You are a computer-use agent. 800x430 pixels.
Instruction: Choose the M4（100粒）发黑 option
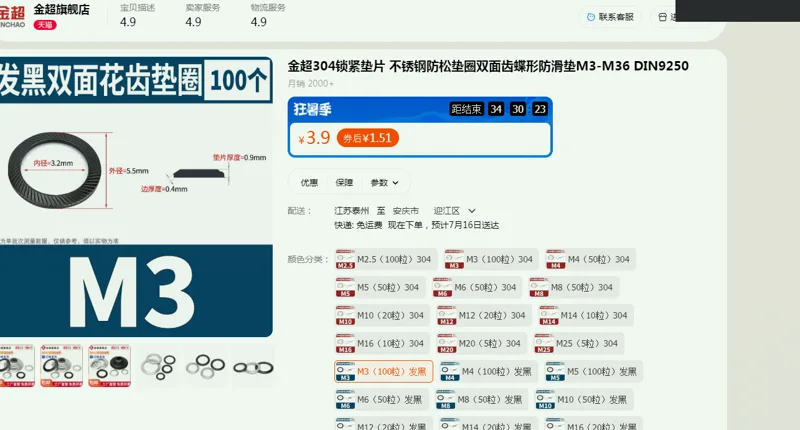pos(489,371)
